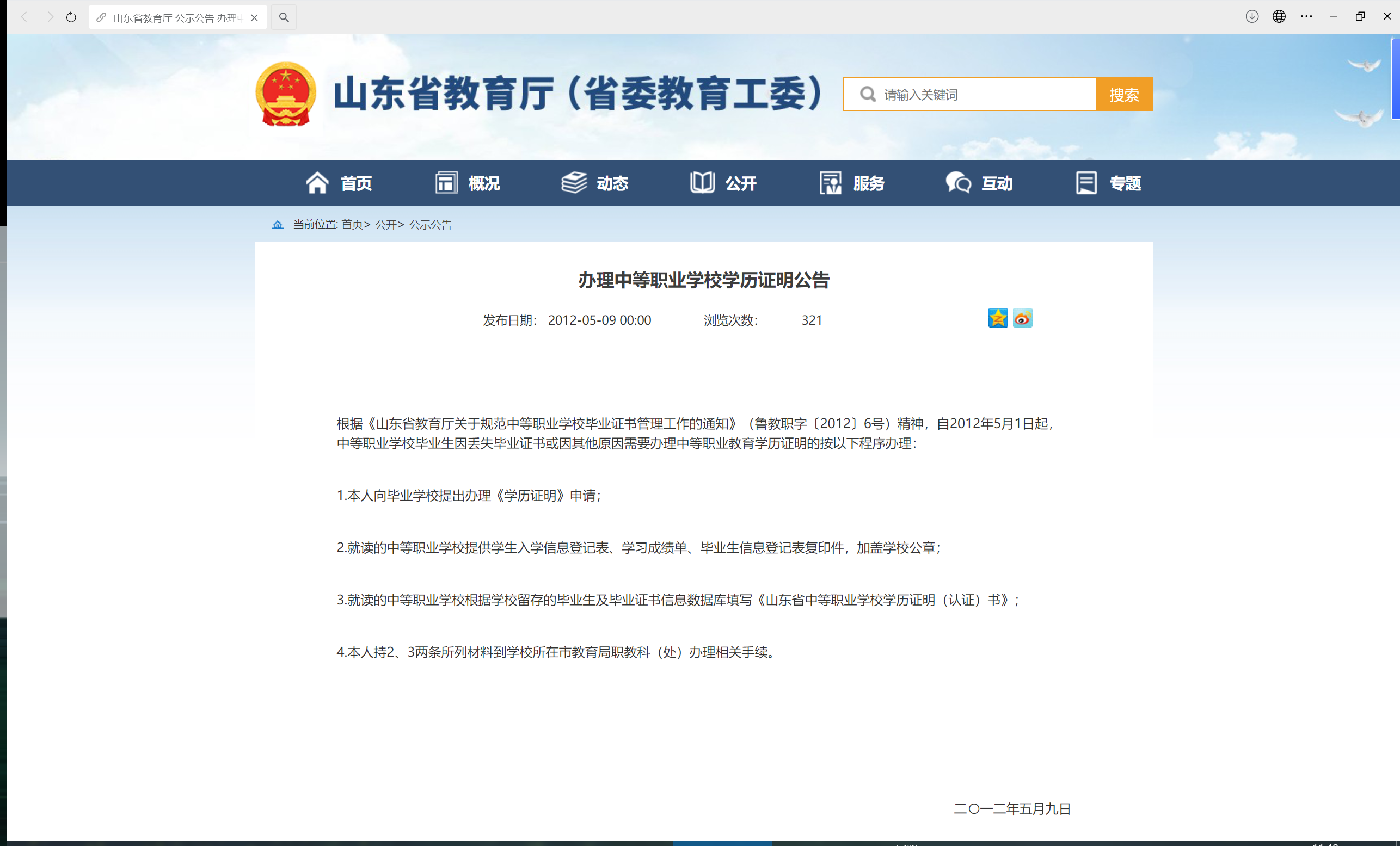
Task: Click the browser search magnifier icon
Action: [x=284, y=17]
